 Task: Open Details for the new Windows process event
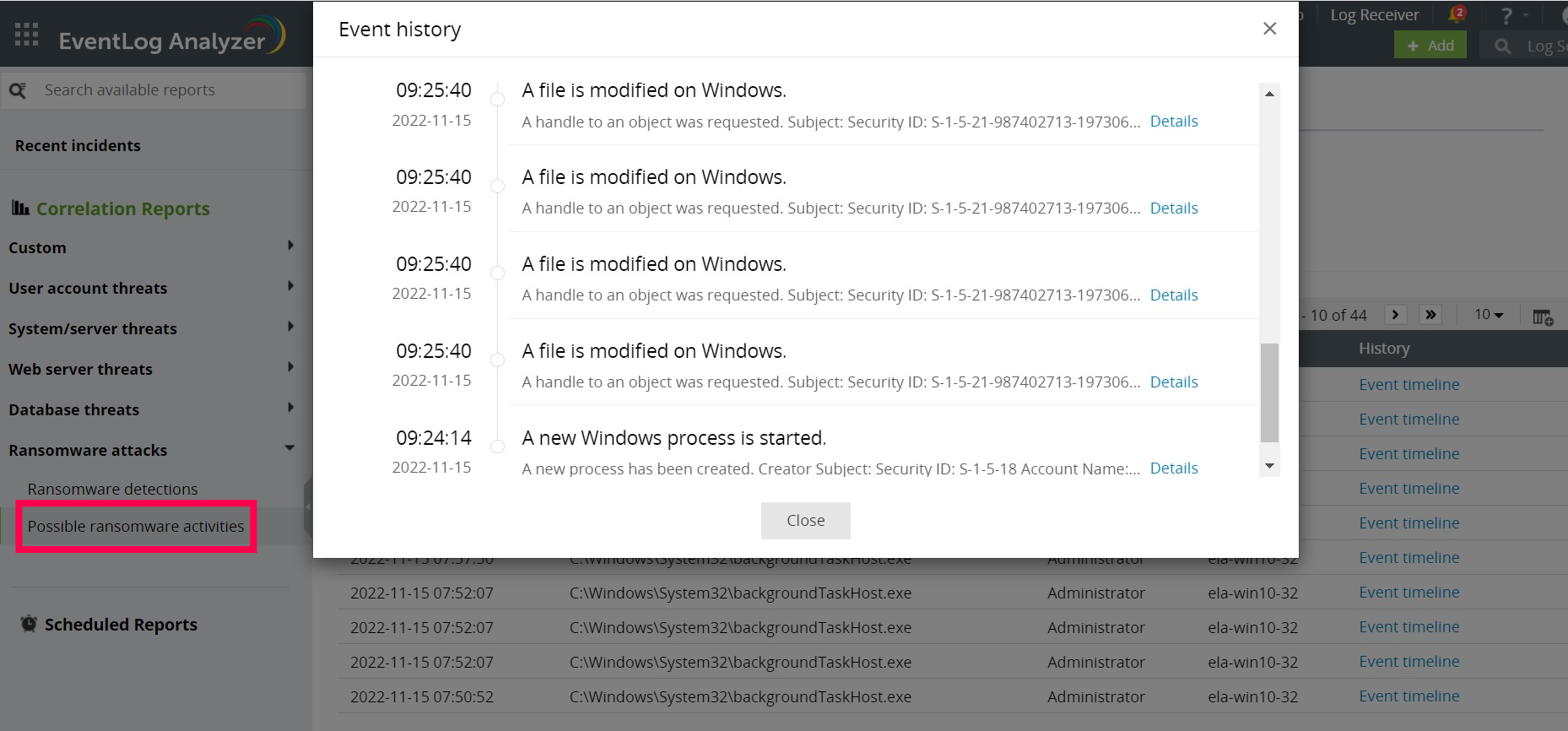pyautogui.click(x=1174, y=468)
